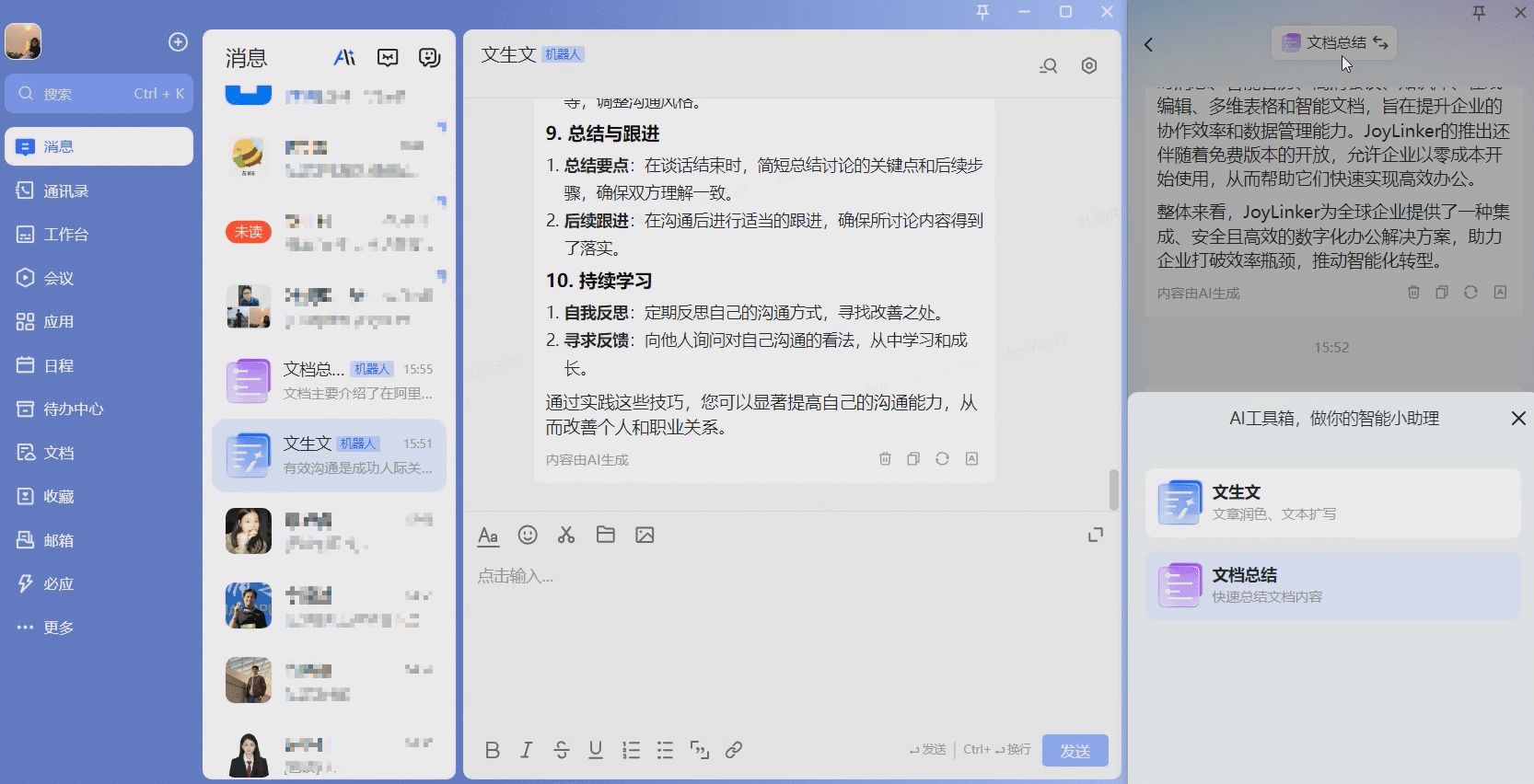The height and width of the screenshot is (784, 1534).
Task: Copy the AI reply in 文生文 chat
Action: coord(913,458)
